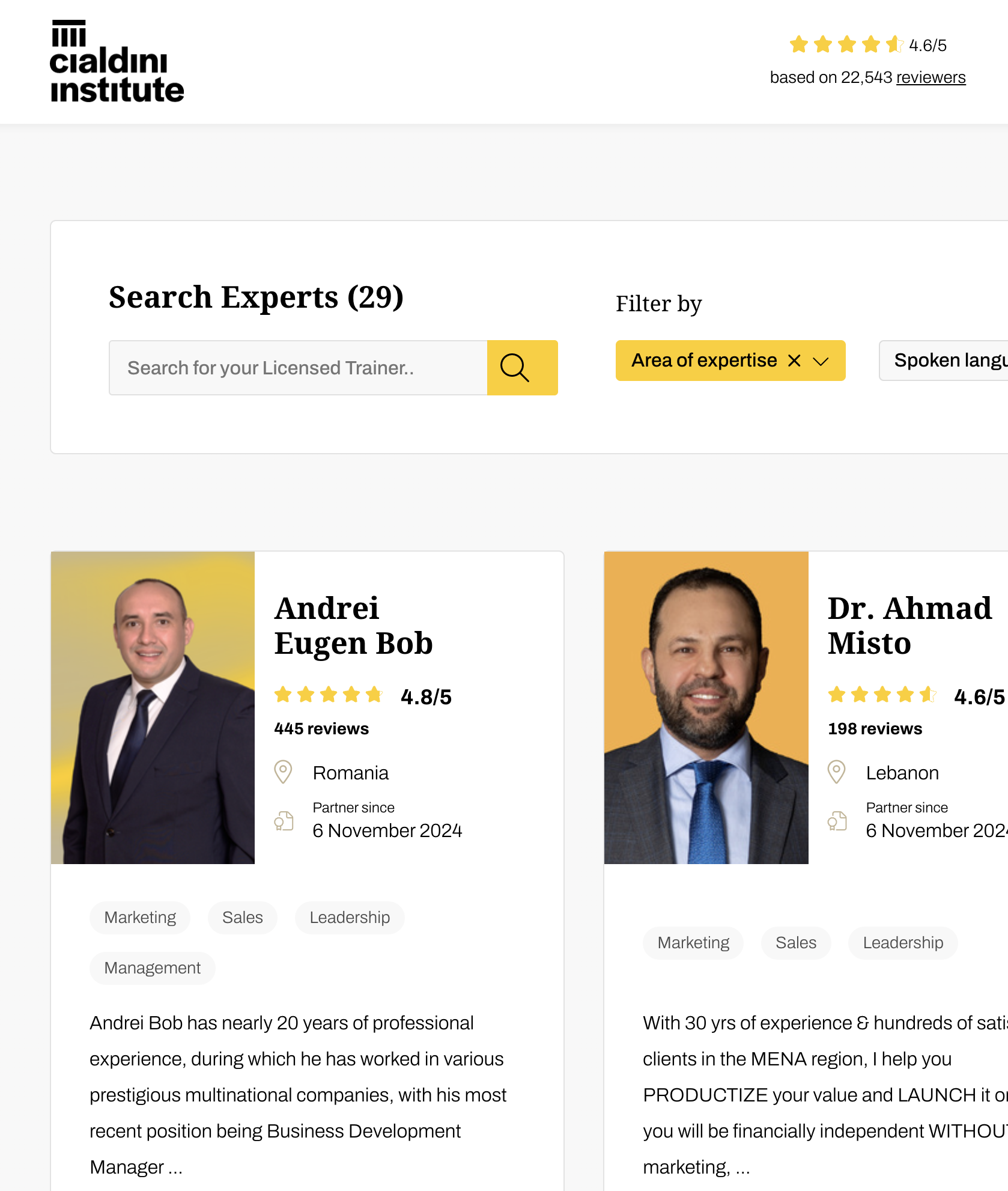The width and height of the screenshot is (1008, 1191).
Task: Open the Spoken language filter
Action: [x=948, y=360]
